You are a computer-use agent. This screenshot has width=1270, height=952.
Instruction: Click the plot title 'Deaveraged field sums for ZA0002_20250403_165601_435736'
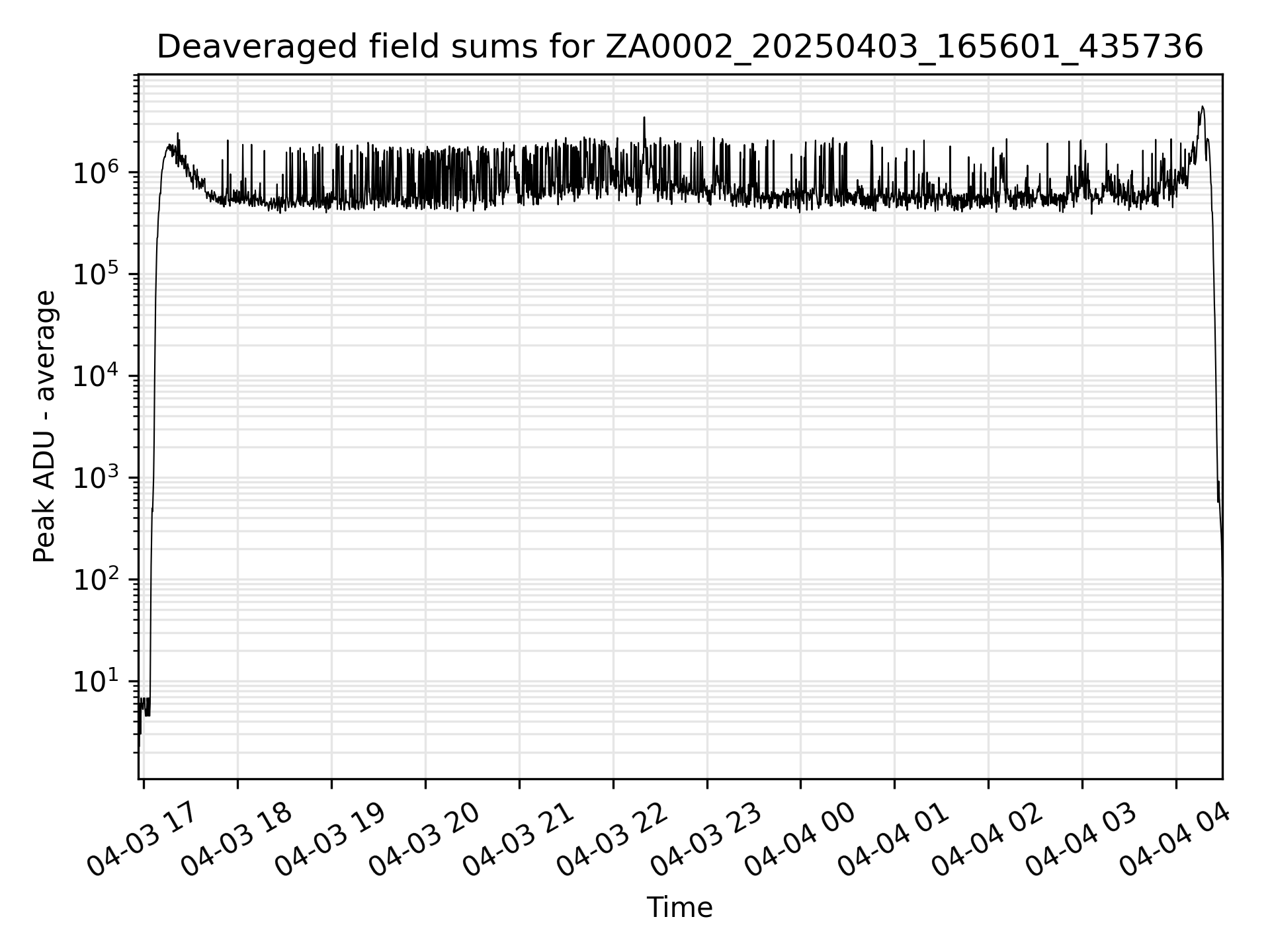coord(679,48)
